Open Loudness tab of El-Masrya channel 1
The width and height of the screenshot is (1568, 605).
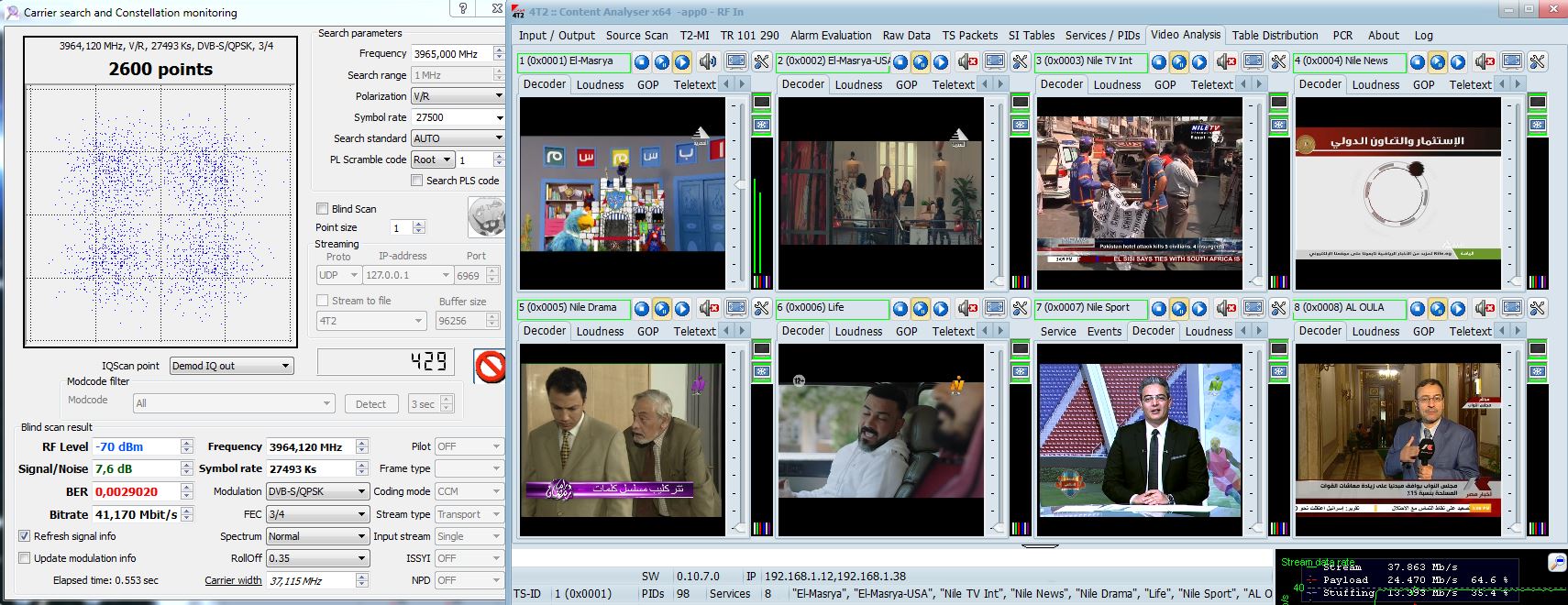click(600, 84)
